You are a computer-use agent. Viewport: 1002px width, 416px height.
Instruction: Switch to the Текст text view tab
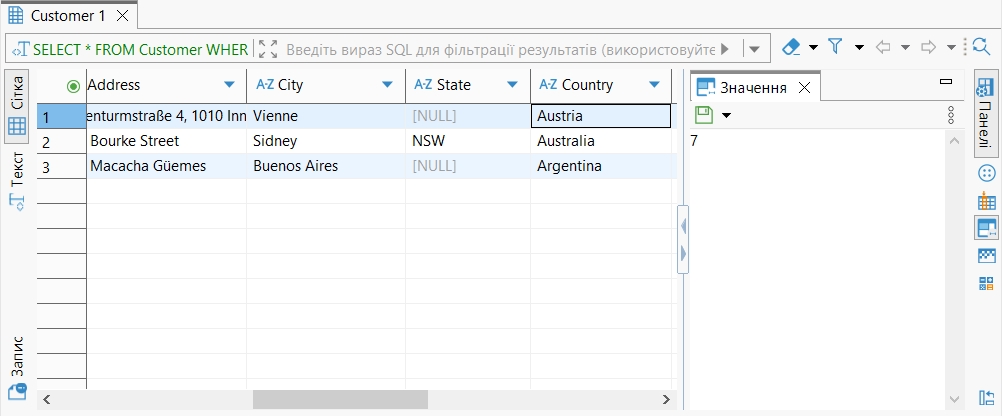pos(17,181)
